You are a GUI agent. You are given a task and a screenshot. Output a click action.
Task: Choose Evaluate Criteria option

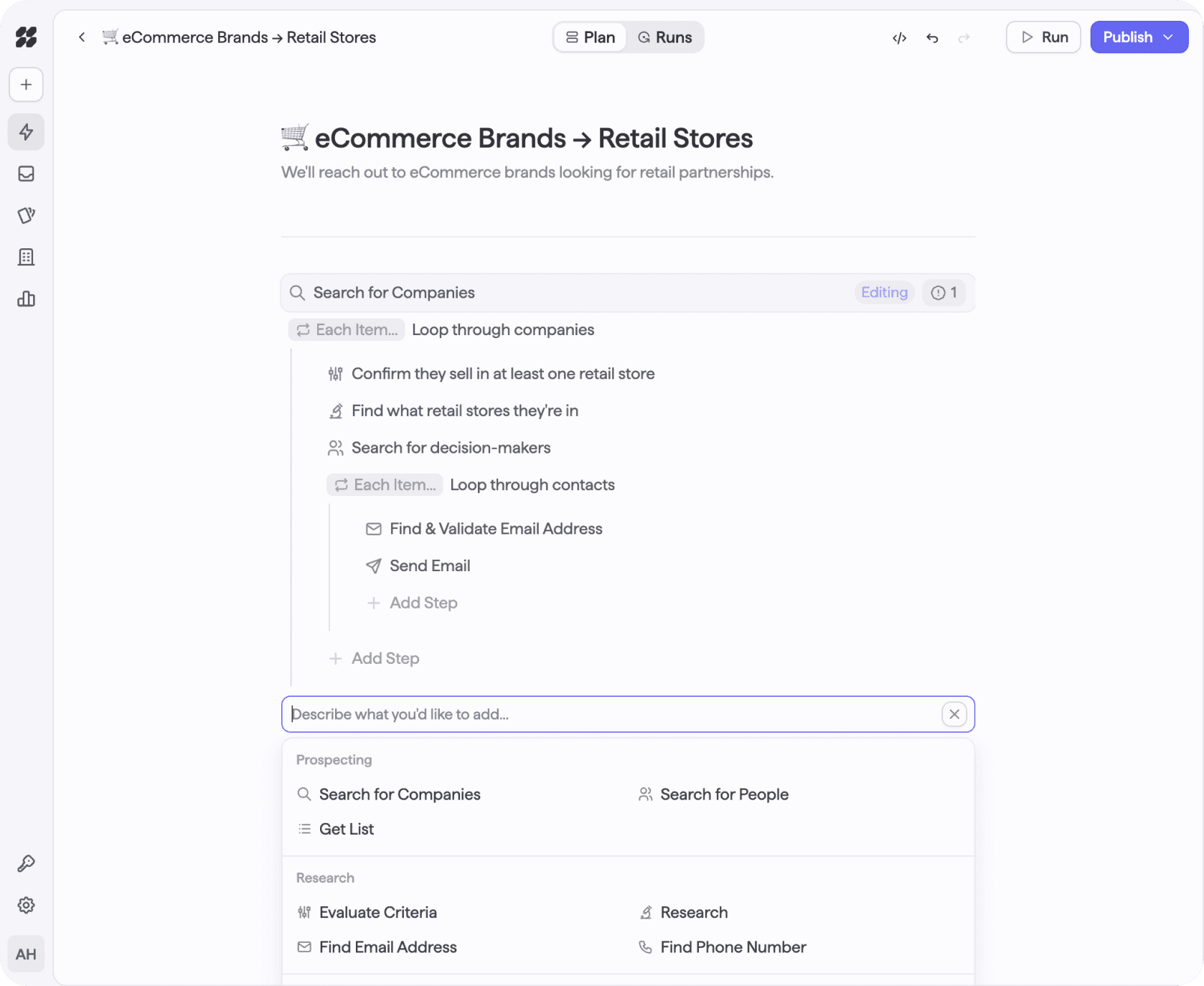[367, 913]
